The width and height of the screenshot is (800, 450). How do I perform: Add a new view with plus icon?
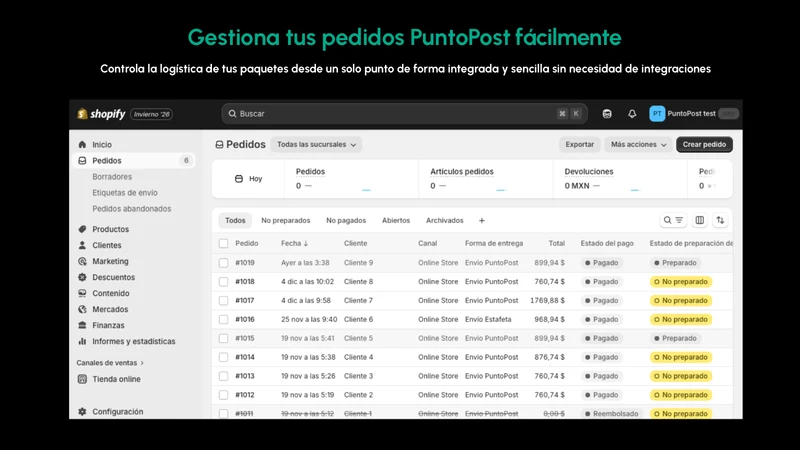(482, 220)
